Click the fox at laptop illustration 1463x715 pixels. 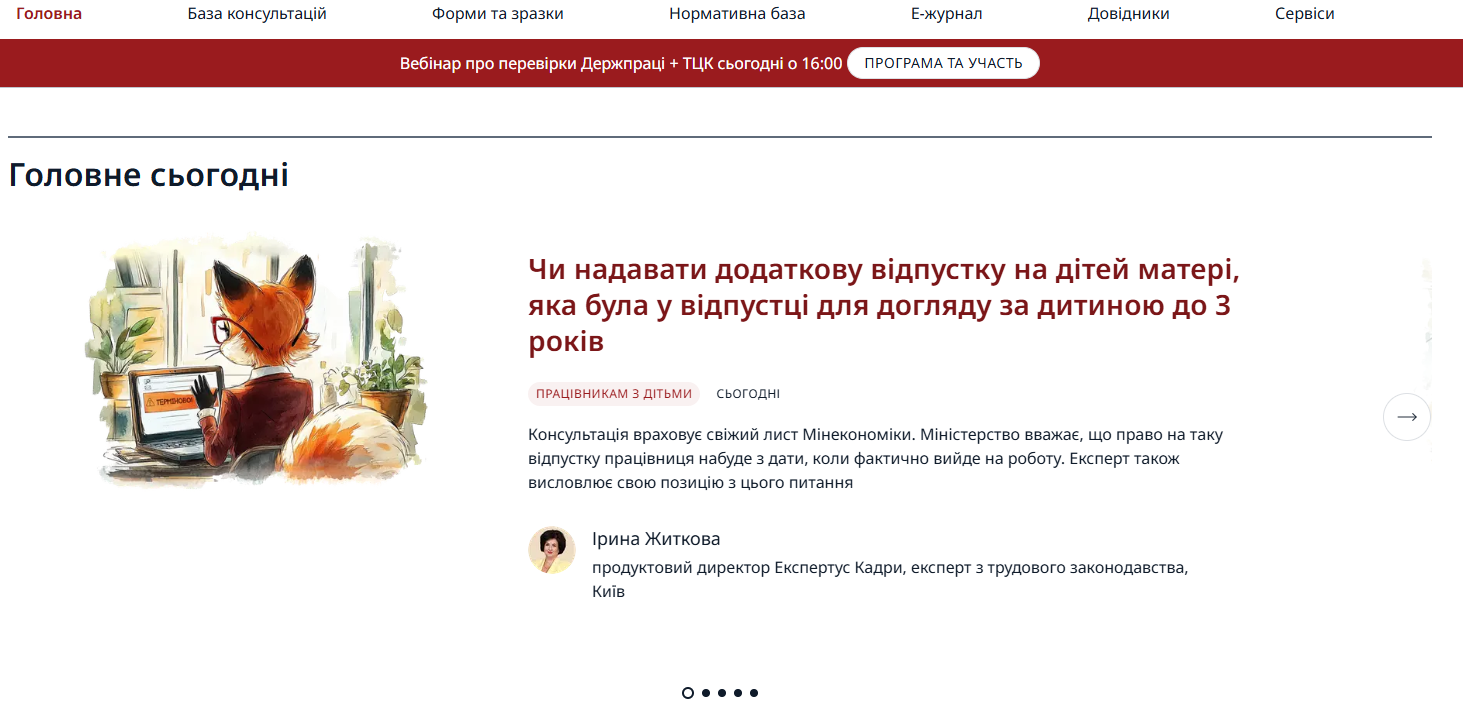257,363
